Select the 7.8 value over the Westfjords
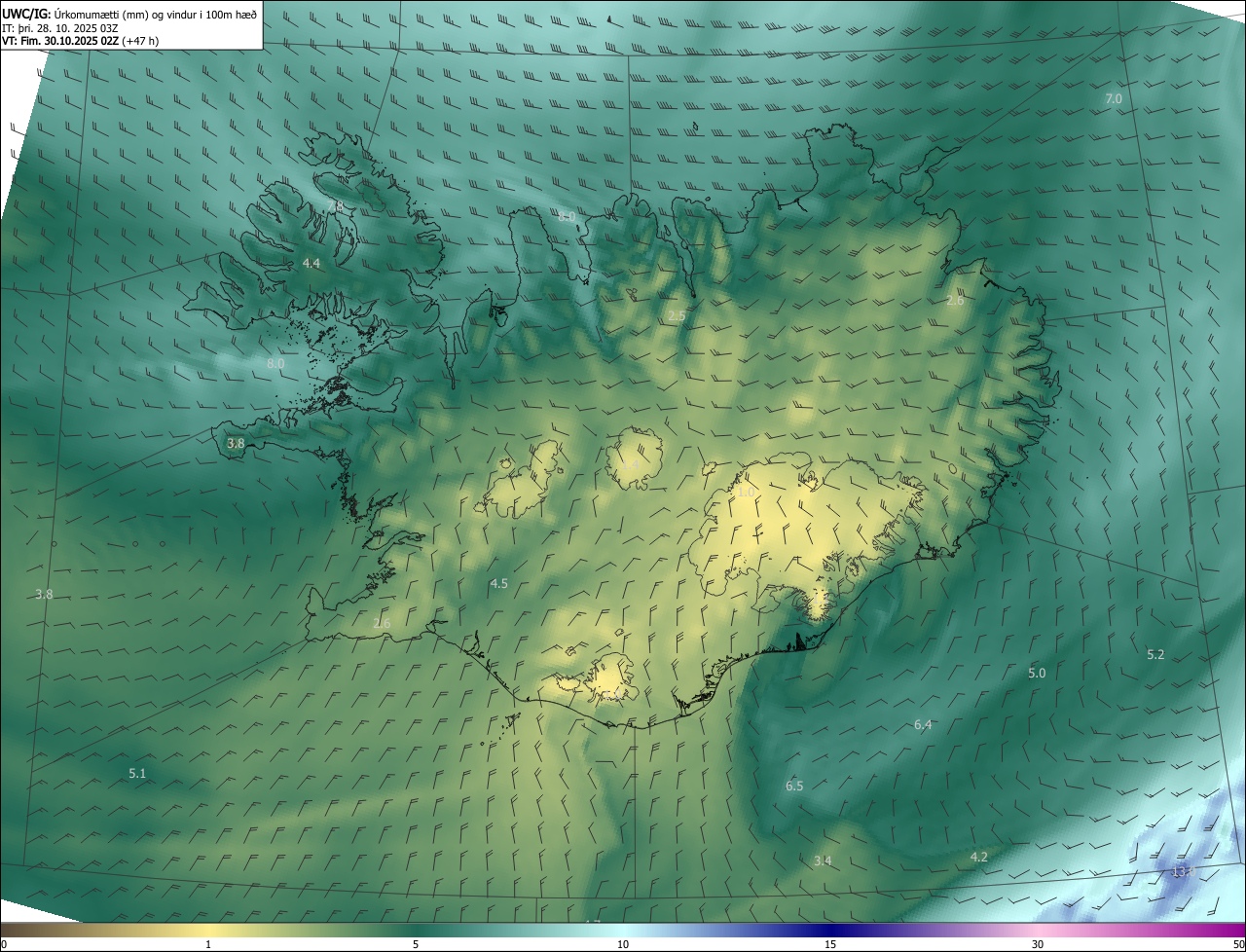Viewport: 1246px width, 952px height. [x=335, y=207]
